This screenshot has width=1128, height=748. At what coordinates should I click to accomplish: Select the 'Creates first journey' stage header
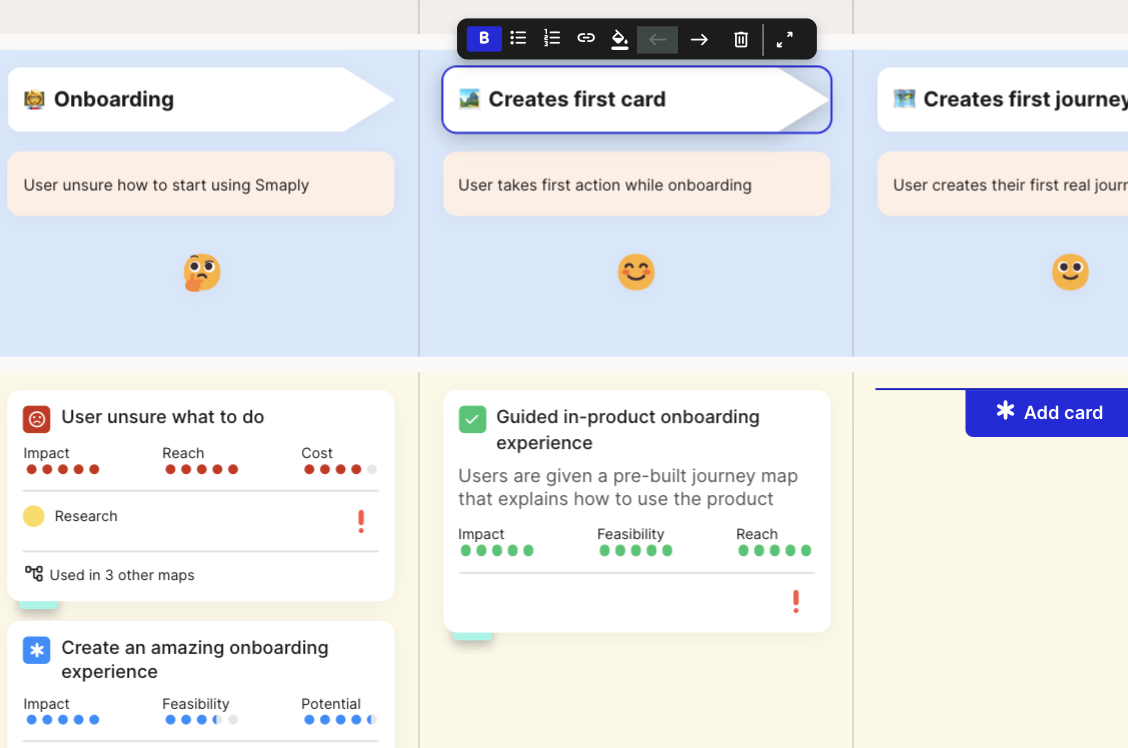[x=1013, y=99]
